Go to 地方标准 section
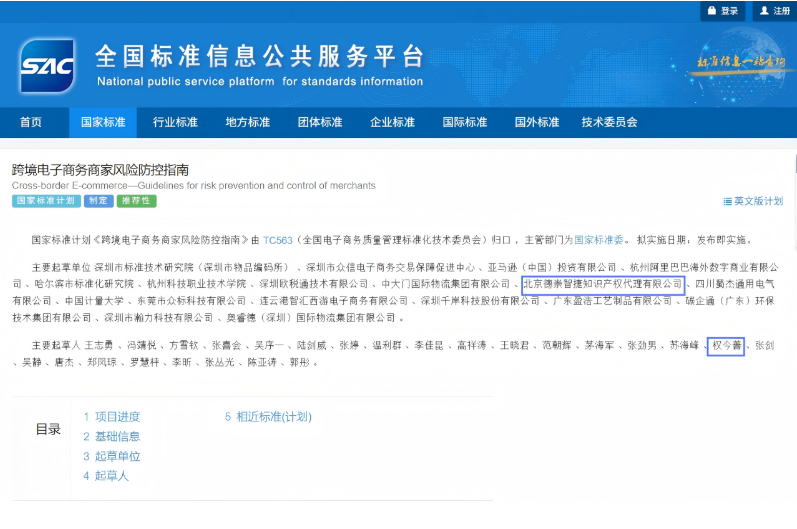The height and width of the screenshot is (529, 797). click(x=247, y=122)
